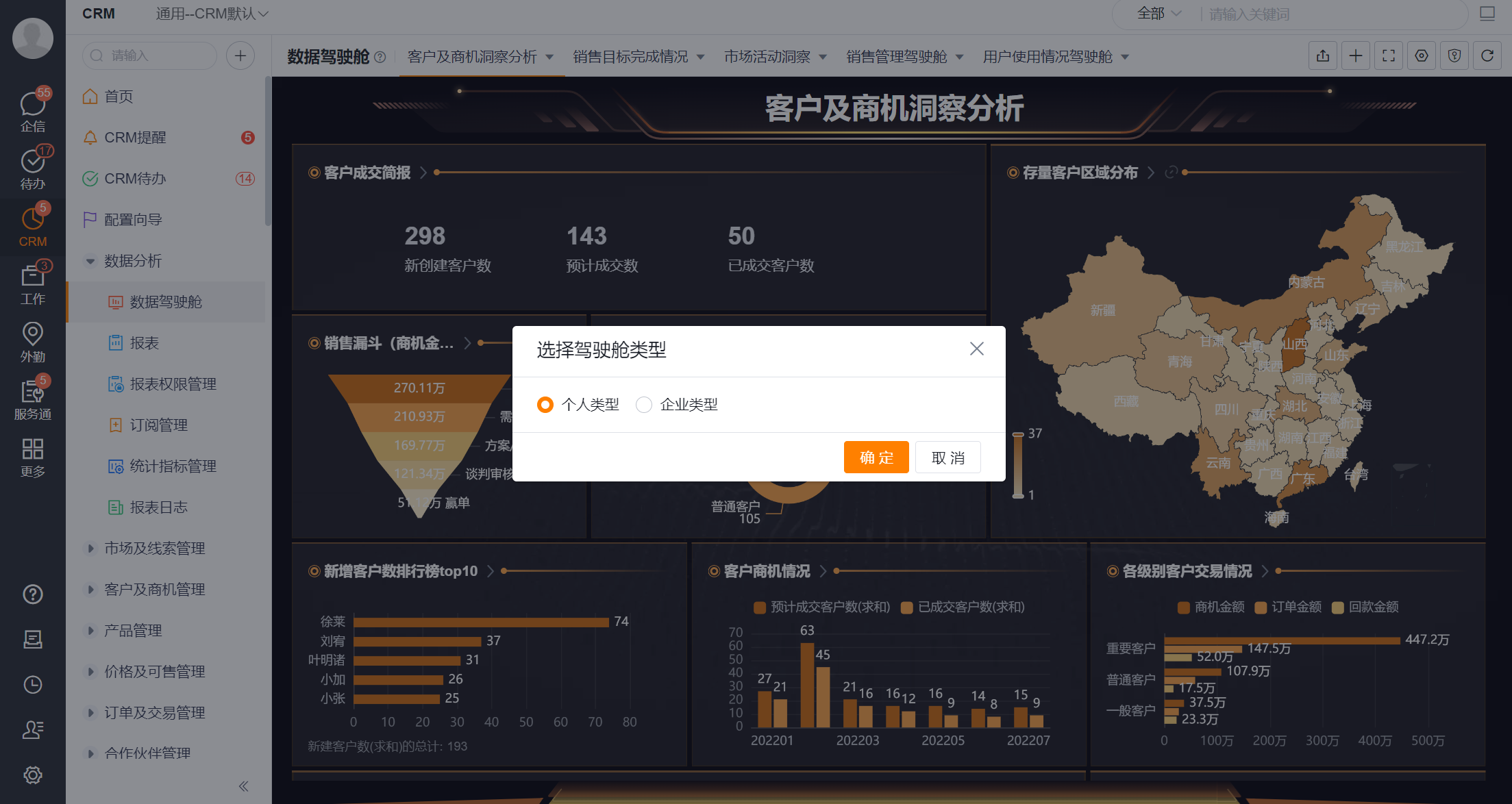Image resolution: width=1512 pixels, height=804 pixels.
Task: Close the 选择驾驶舱类型 dialog
Action: [x=977, y=349]
